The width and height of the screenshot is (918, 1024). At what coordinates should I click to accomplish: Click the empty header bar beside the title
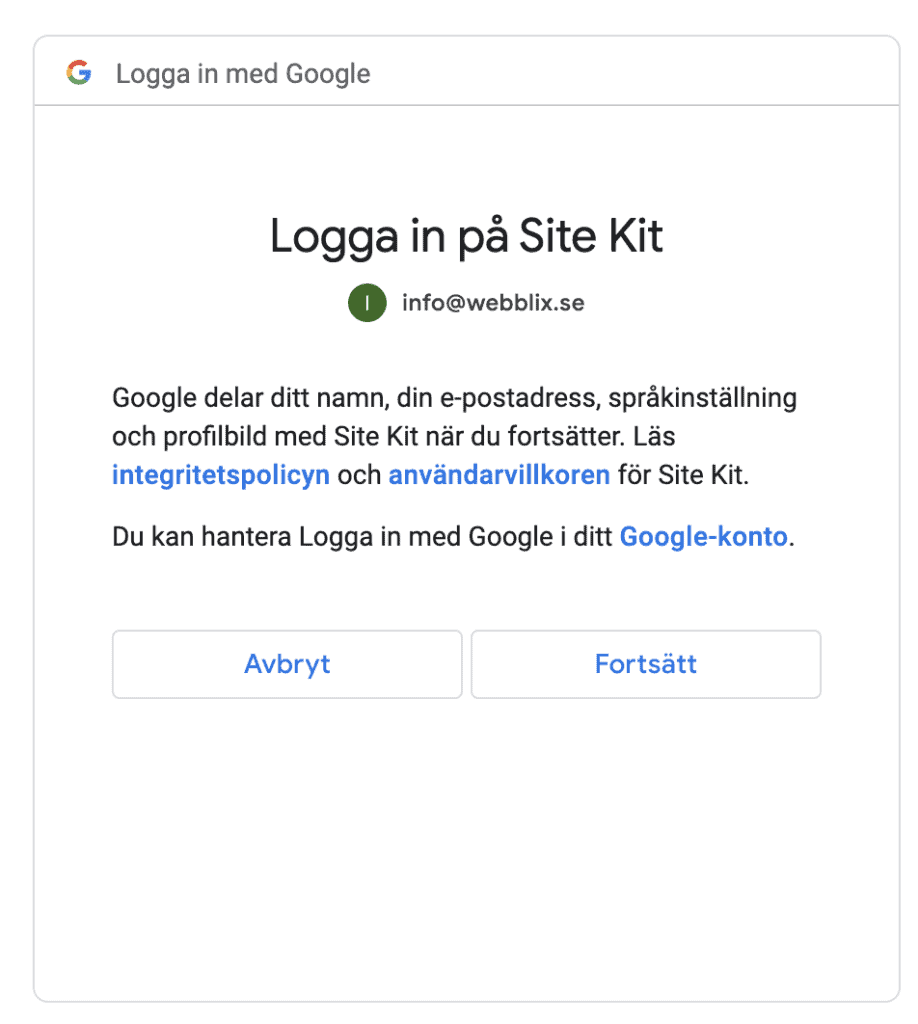(633, 72)
